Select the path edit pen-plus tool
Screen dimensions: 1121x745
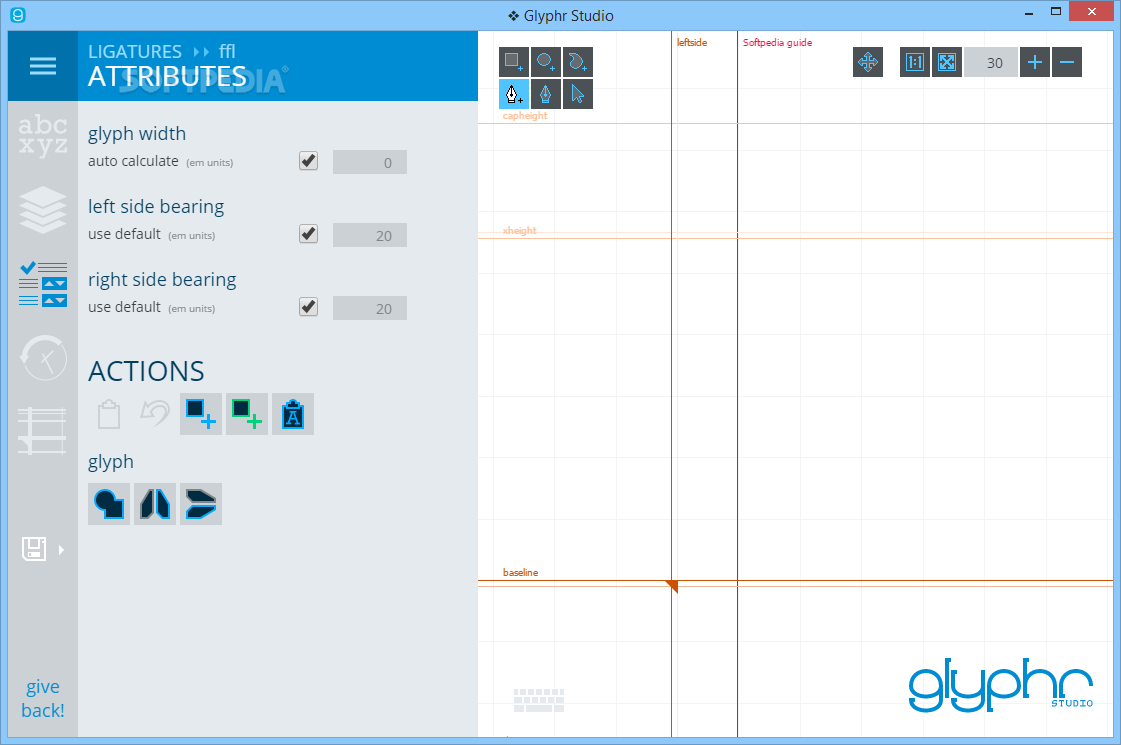point(513,94)
